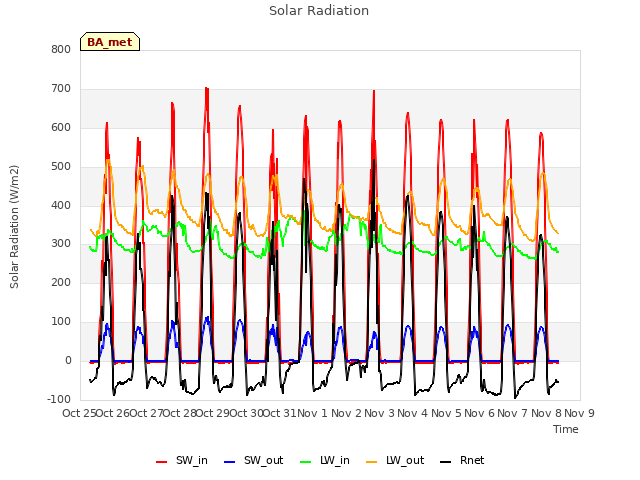This screenshot has width=640, height=480.
Task: Click the green LW_in legend swatch
Action: [306, 462]
